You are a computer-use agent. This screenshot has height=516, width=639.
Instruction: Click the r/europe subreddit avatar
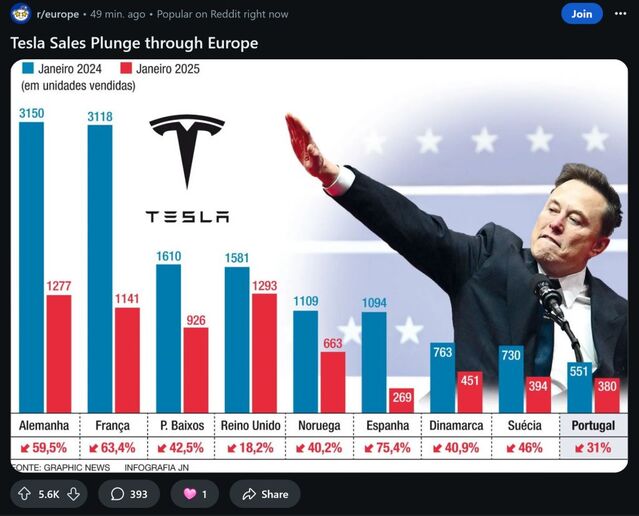tap(20, 14)
